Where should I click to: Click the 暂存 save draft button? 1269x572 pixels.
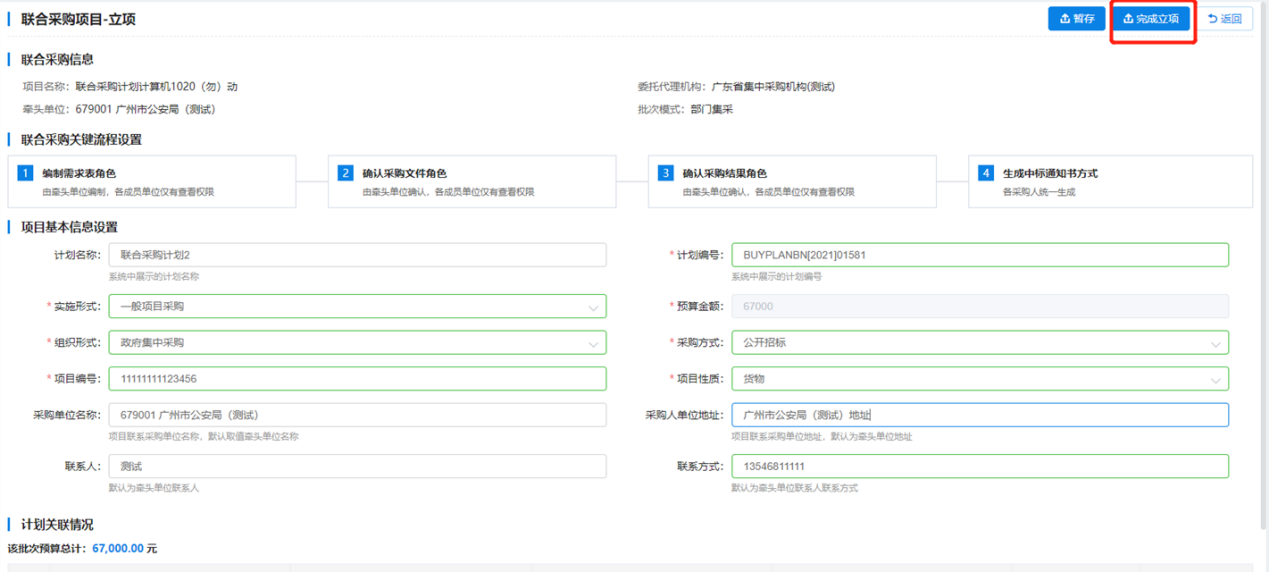[x=1076, y=19]
